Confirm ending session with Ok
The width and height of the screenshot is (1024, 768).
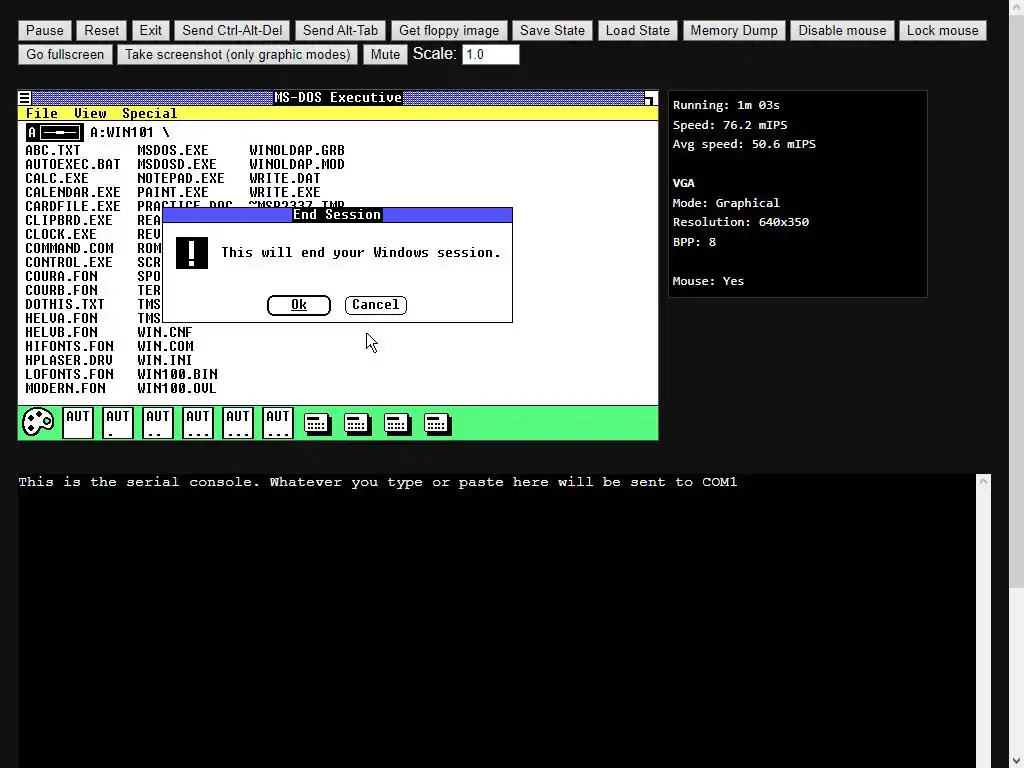pos(299,305)
